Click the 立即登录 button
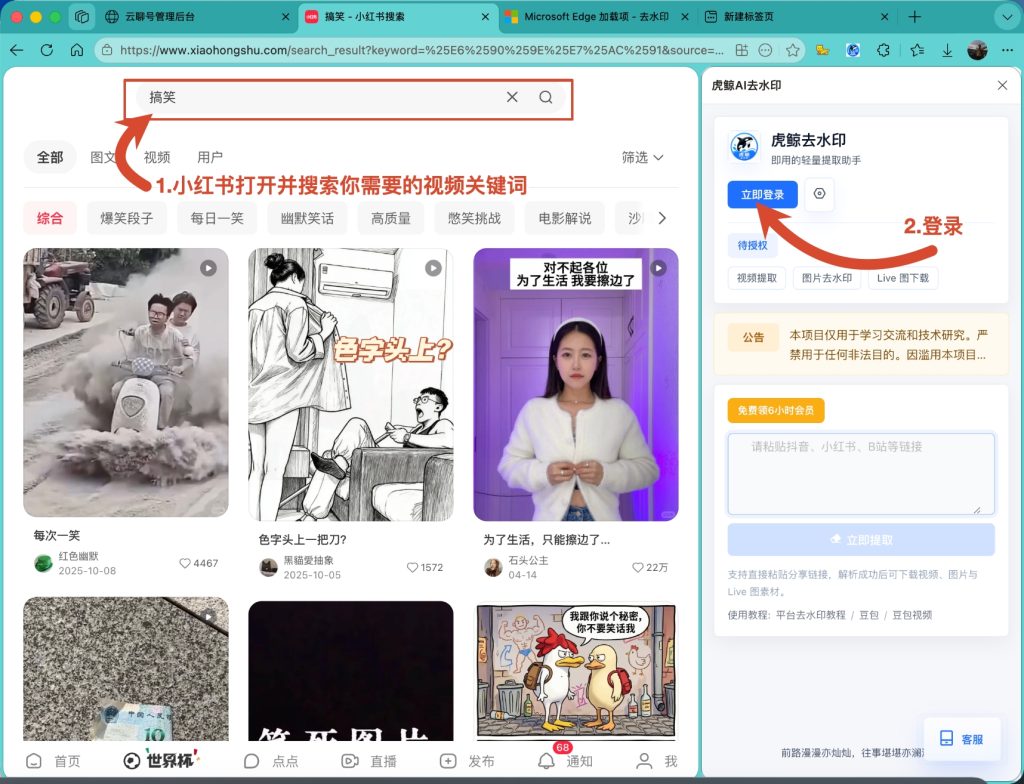Image resolution: width=1024 pixels, height=784 pixels. (x=762, y=195)
